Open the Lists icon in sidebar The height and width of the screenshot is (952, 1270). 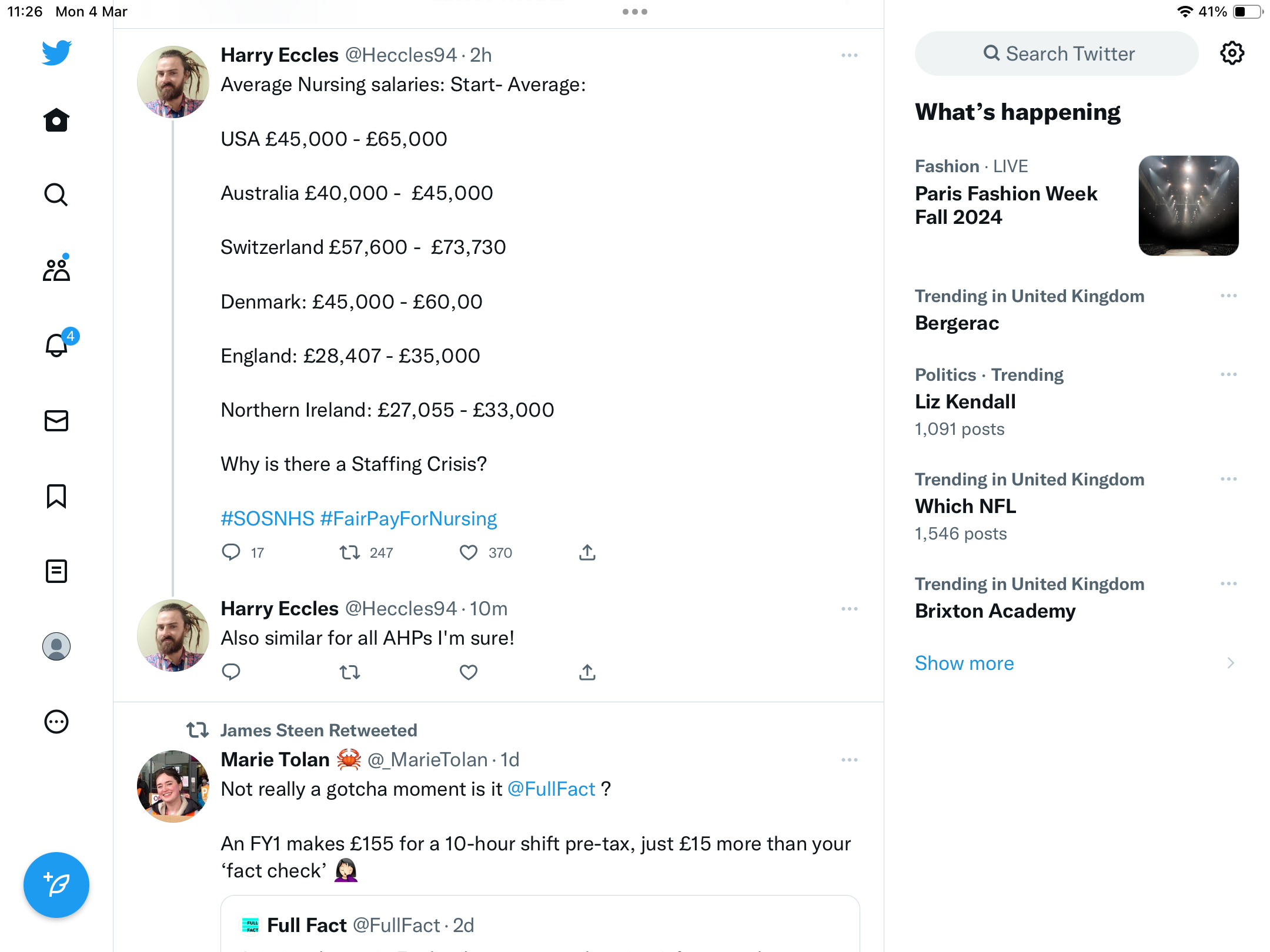click(56, 571)
